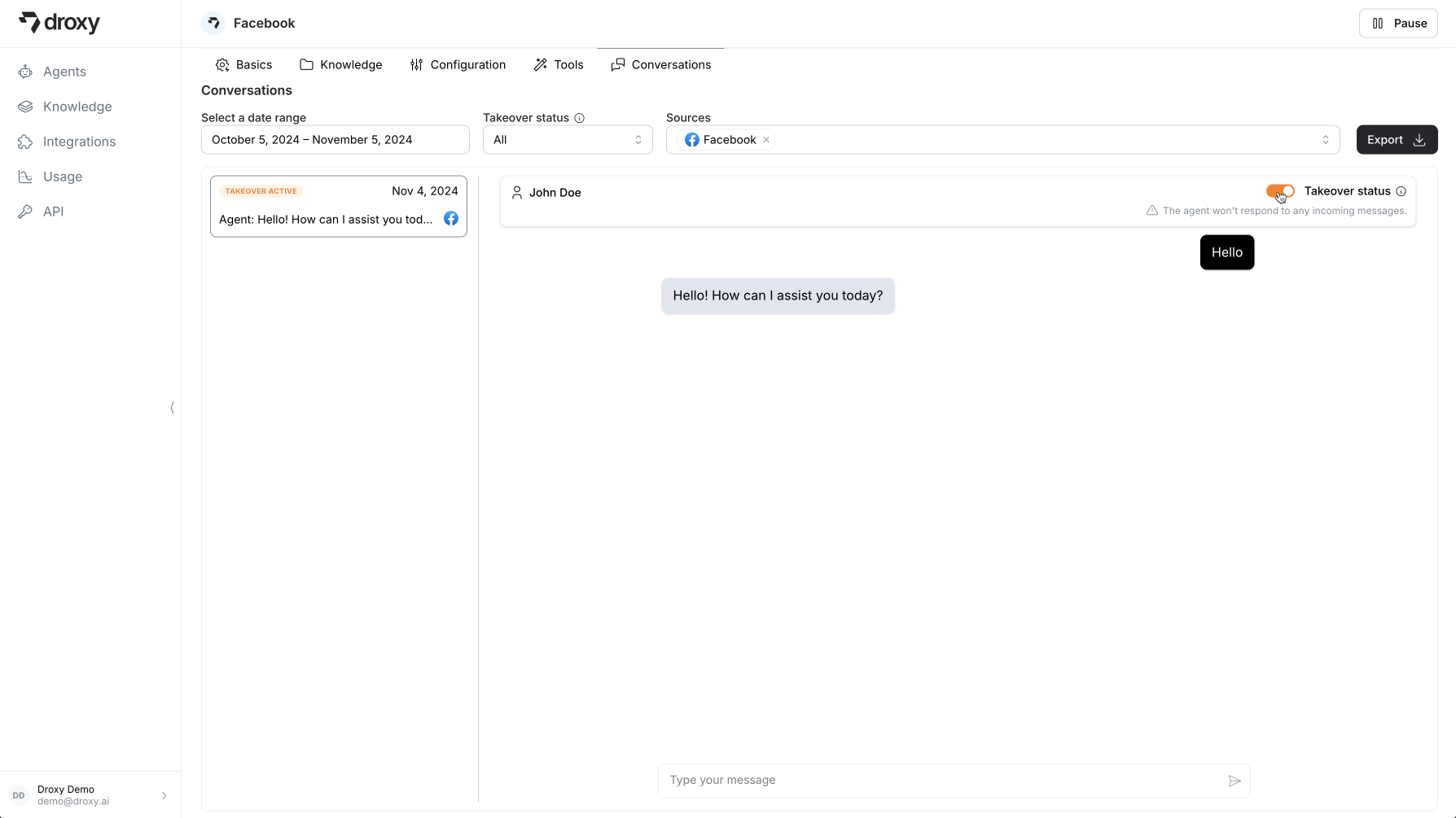Expand the Droxy Demo account menu
Viewport: 1456px width, 818px height.
tap(164, 795)
